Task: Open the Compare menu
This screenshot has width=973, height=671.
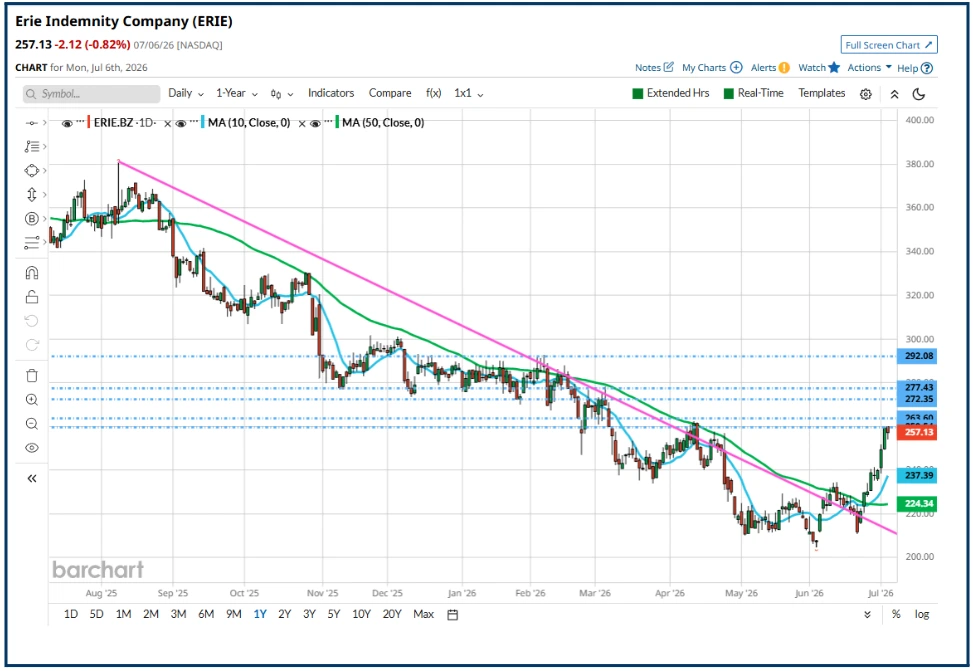Action: coord(390,93)
